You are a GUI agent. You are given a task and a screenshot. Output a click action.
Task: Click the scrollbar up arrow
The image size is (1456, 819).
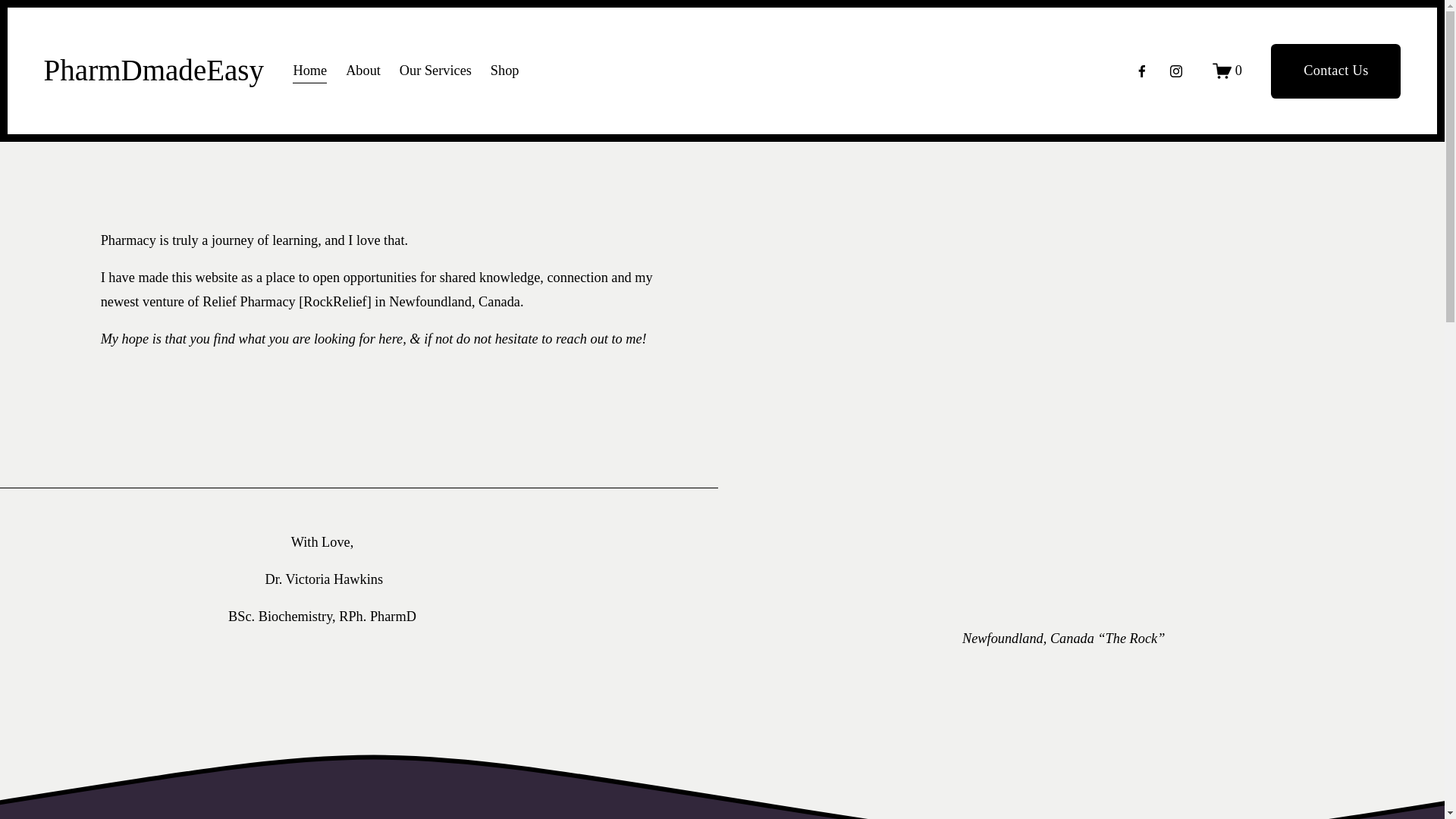(x=1450, y=6)
